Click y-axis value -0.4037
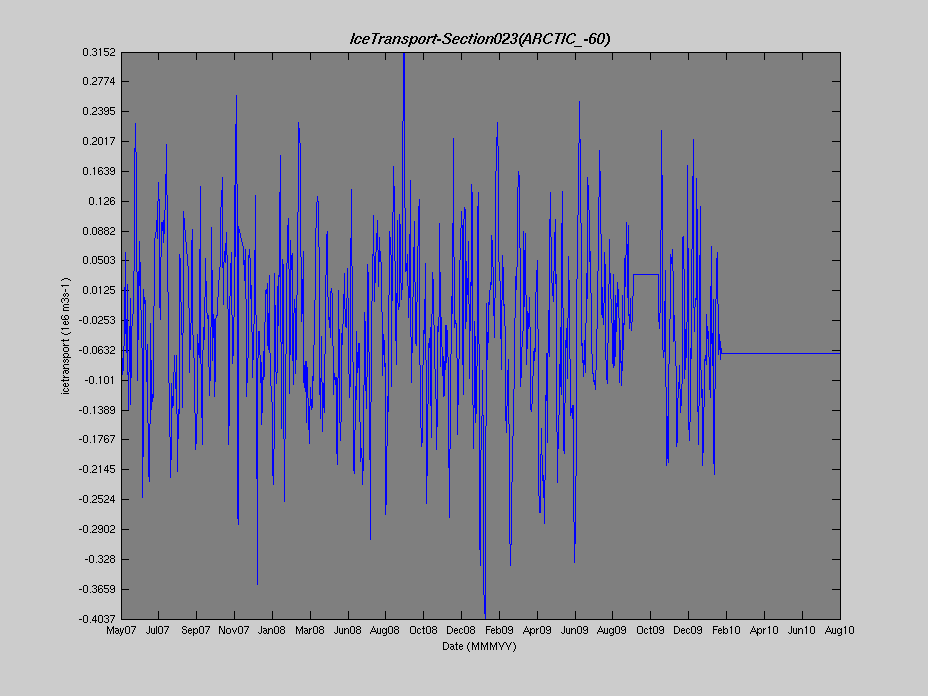The width and height of the screenshot is (928, 696). click(97, 618)
